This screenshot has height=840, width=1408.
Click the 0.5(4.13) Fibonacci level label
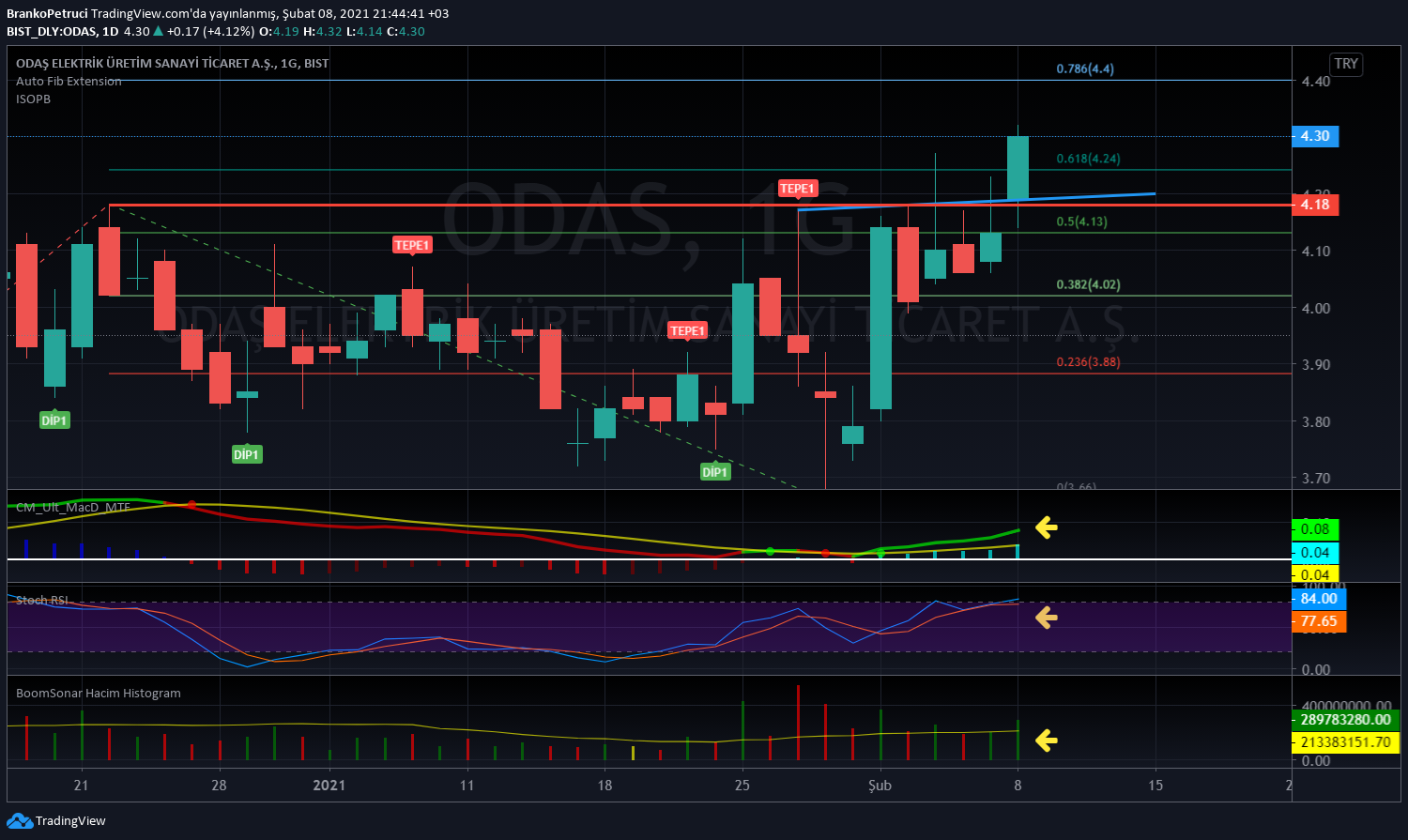pos(1081,221)
